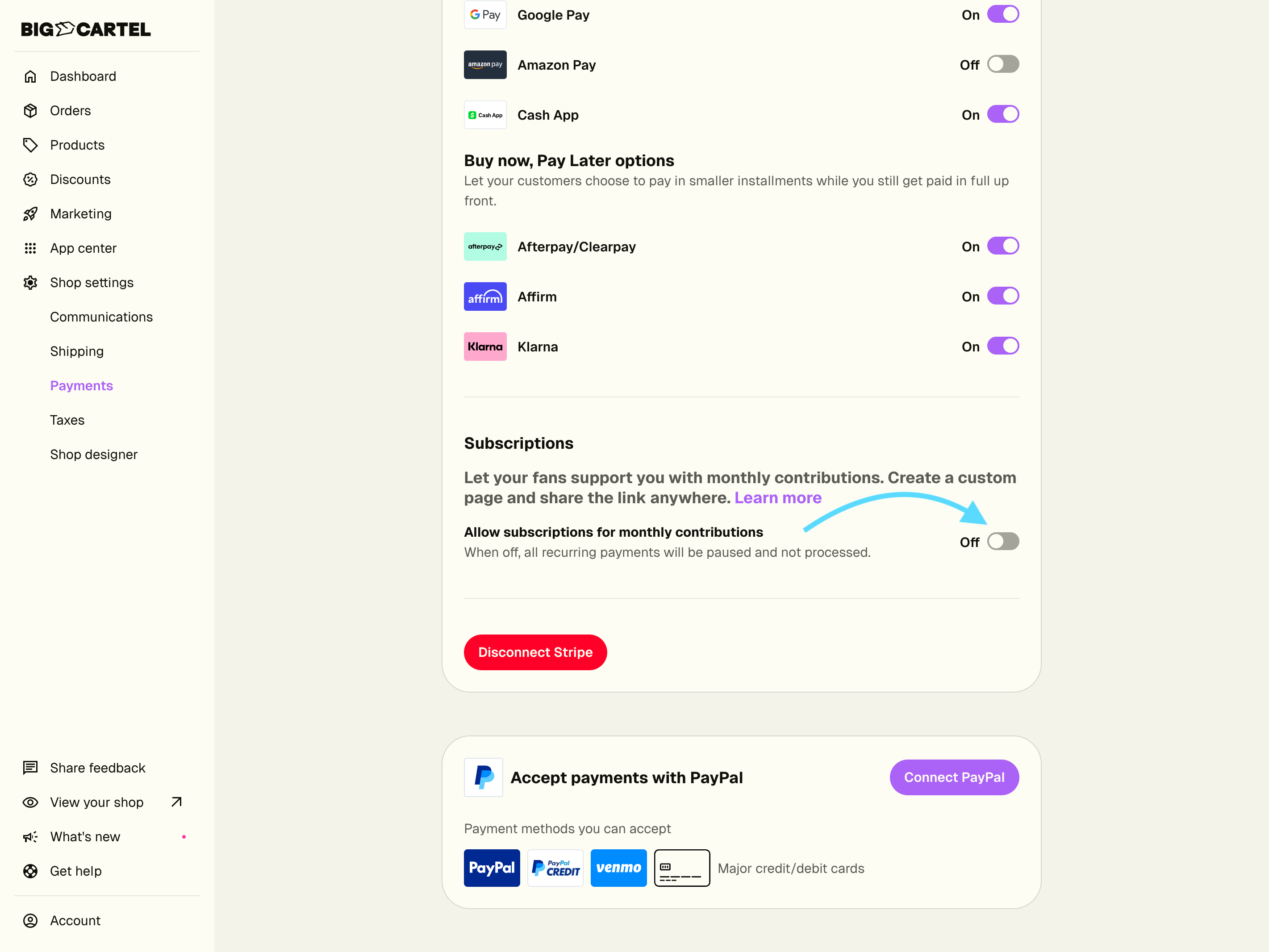Turn off the Cash App toggle
Image resolution: width=1269 pixels, height=952 pixels.
[1003, 115]
